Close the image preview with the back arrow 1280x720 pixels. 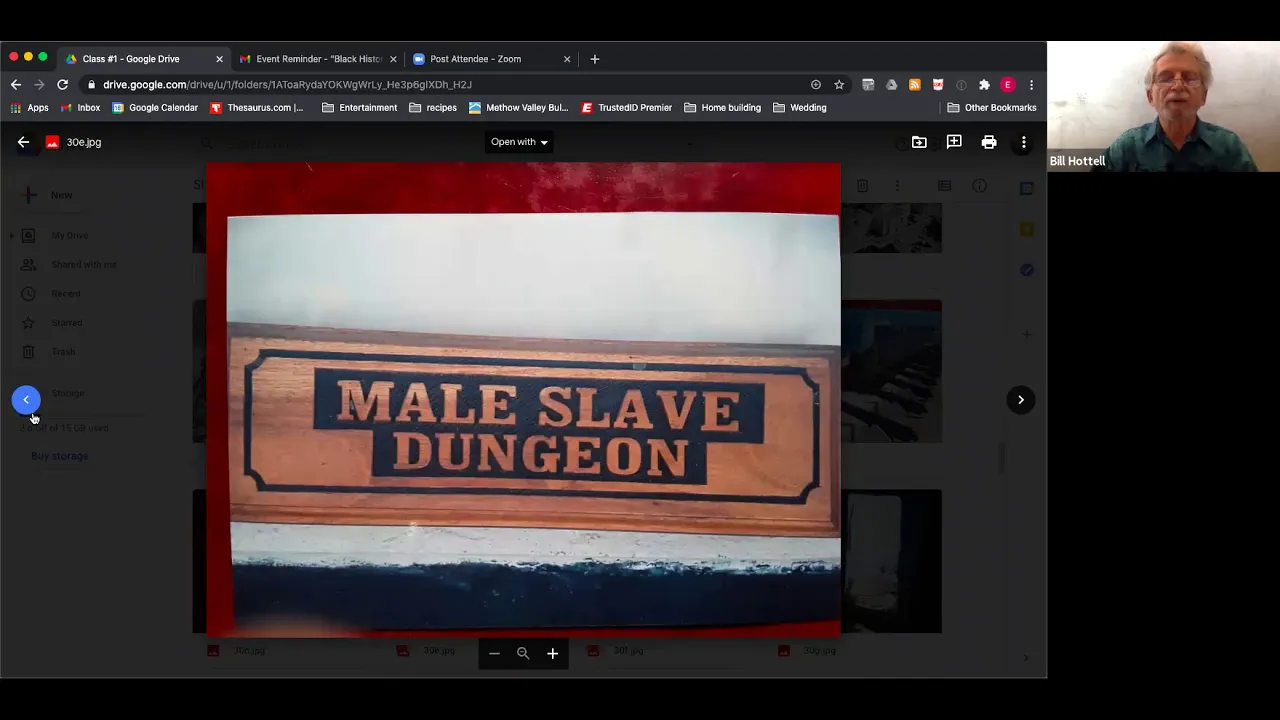(x=23, y=142)
